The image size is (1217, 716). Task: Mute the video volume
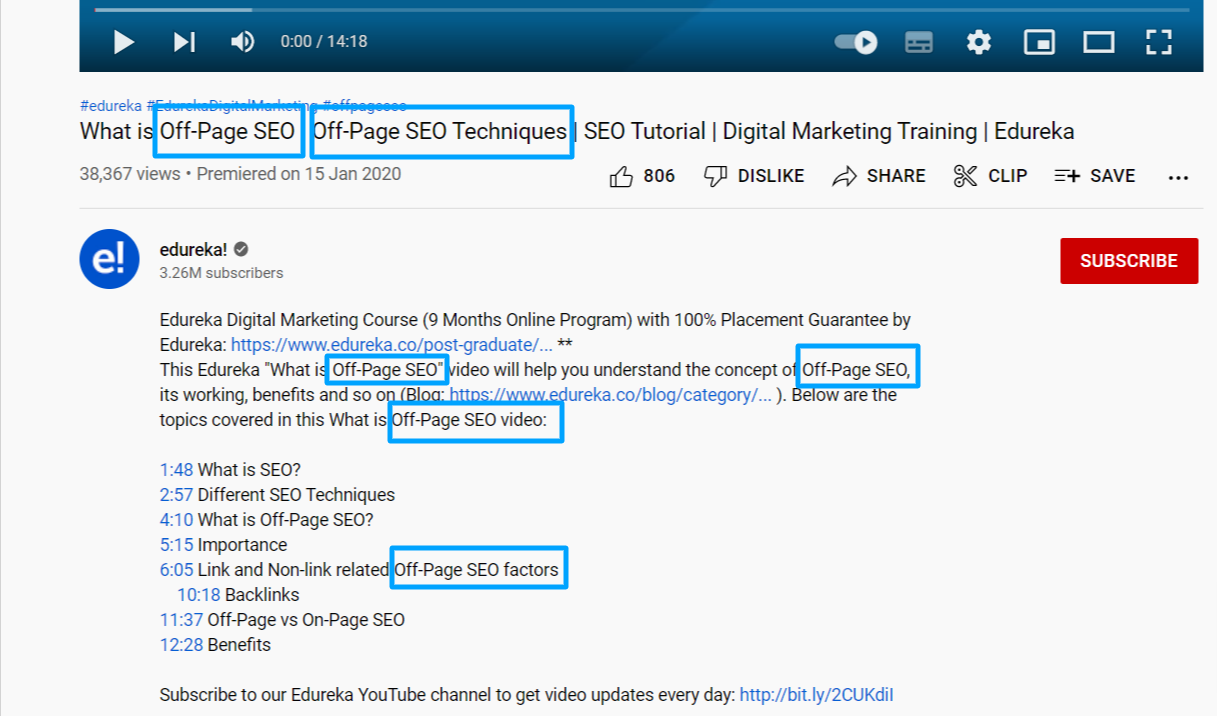[x=240, y=42]
